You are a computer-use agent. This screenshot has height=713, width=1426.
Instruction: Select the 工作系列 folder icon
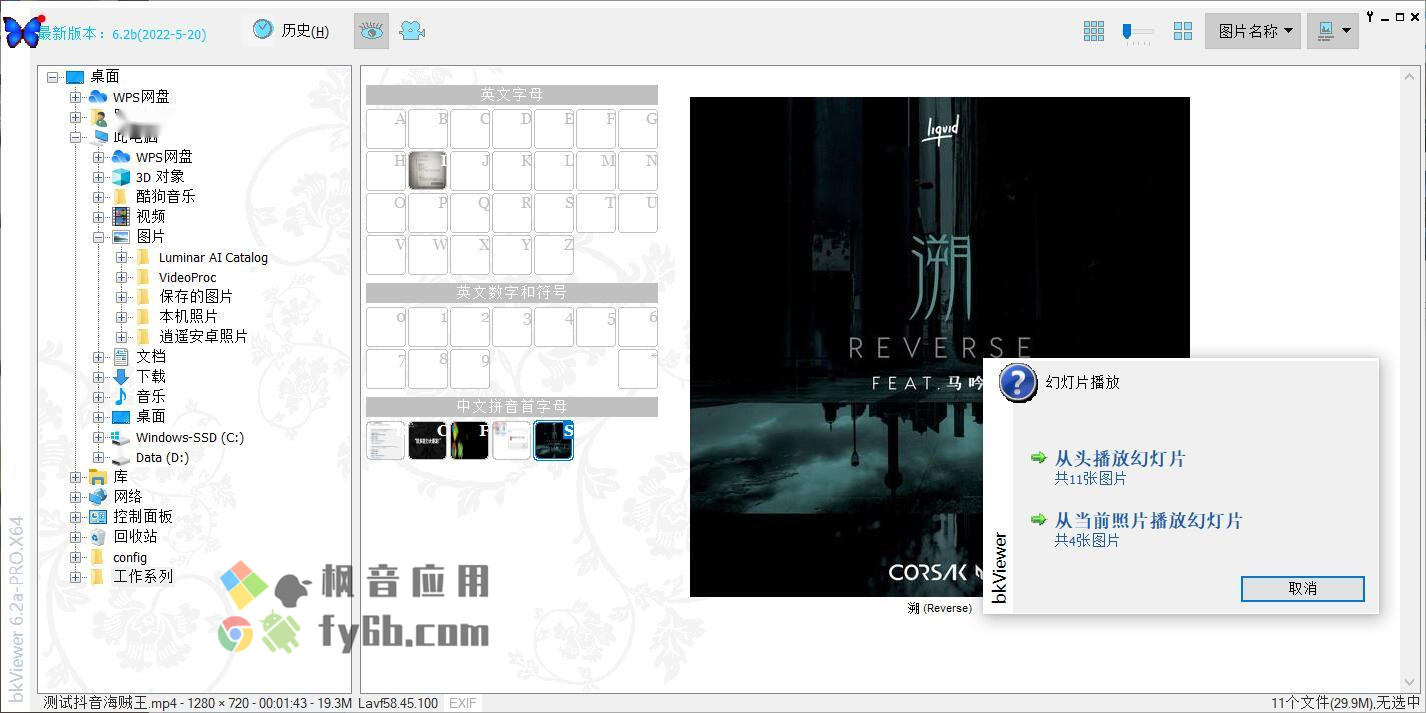click(97, 577)
